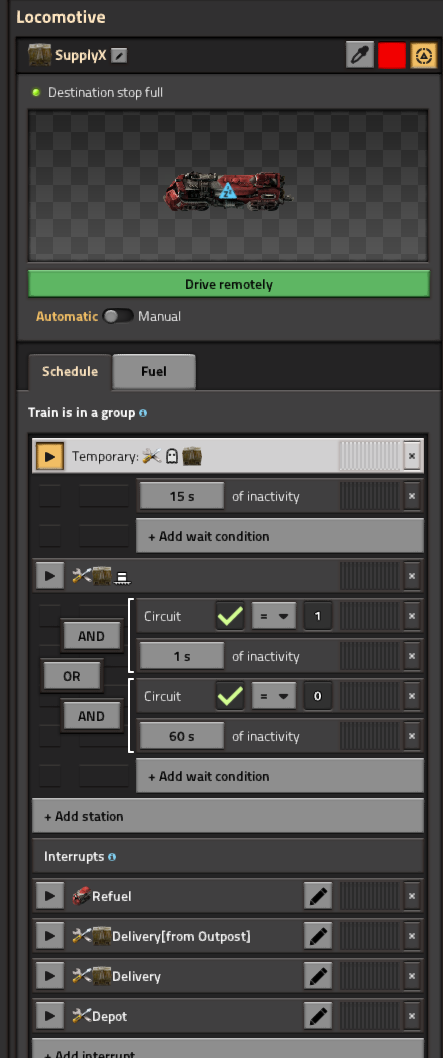443x1058 pixels.
Task: Click the play arrow on the Temporary stop
Action: tap(49, 456)
